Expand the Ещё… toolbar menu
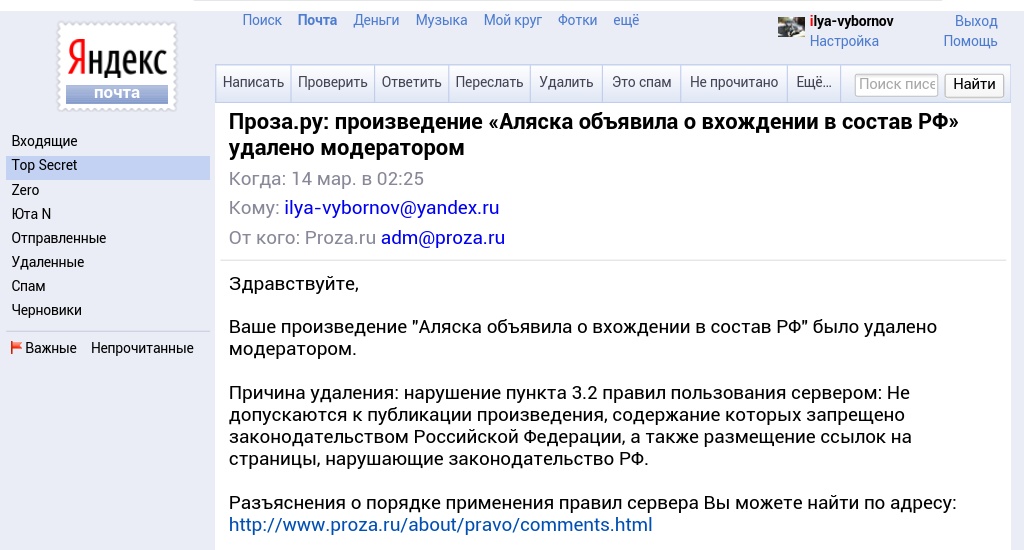Viewport: 1024px width, 550px height. pos(814,83)
